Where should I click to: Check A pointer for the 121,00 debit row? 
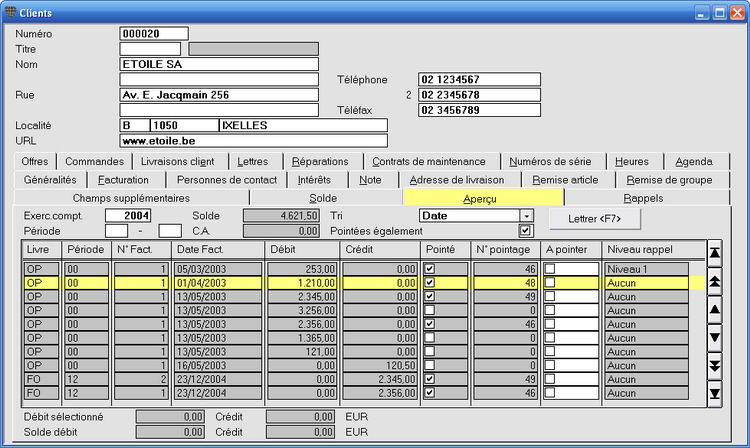550,351
